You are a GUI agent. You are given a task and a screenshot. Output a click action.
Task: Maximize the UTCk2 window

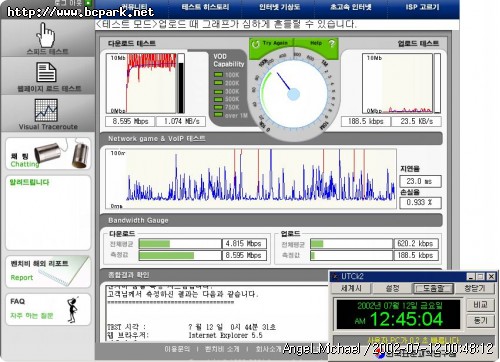point(480,276)
